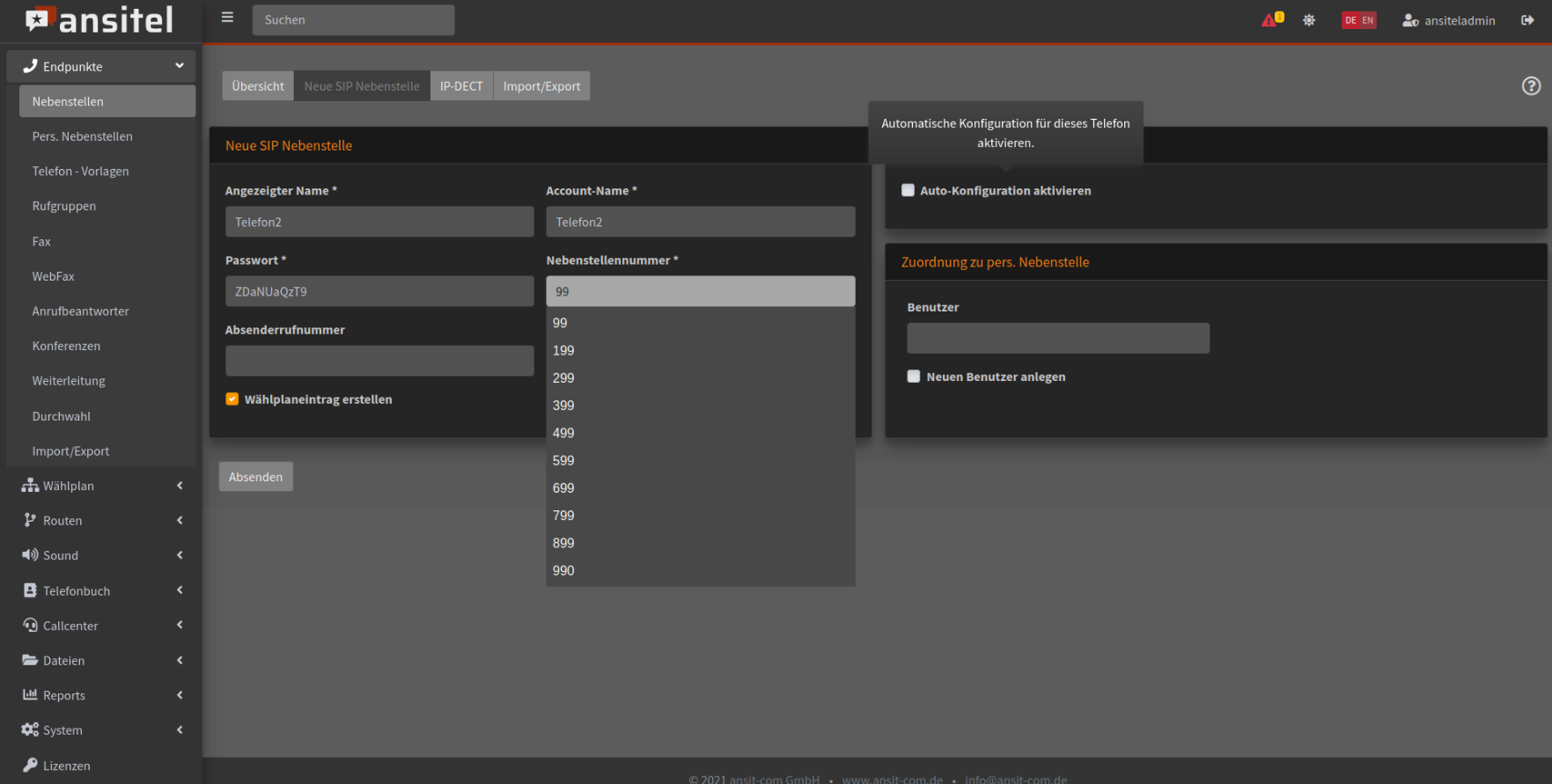1552x784 pixels.
Task: Switch language to EN
Action: 1367,20
